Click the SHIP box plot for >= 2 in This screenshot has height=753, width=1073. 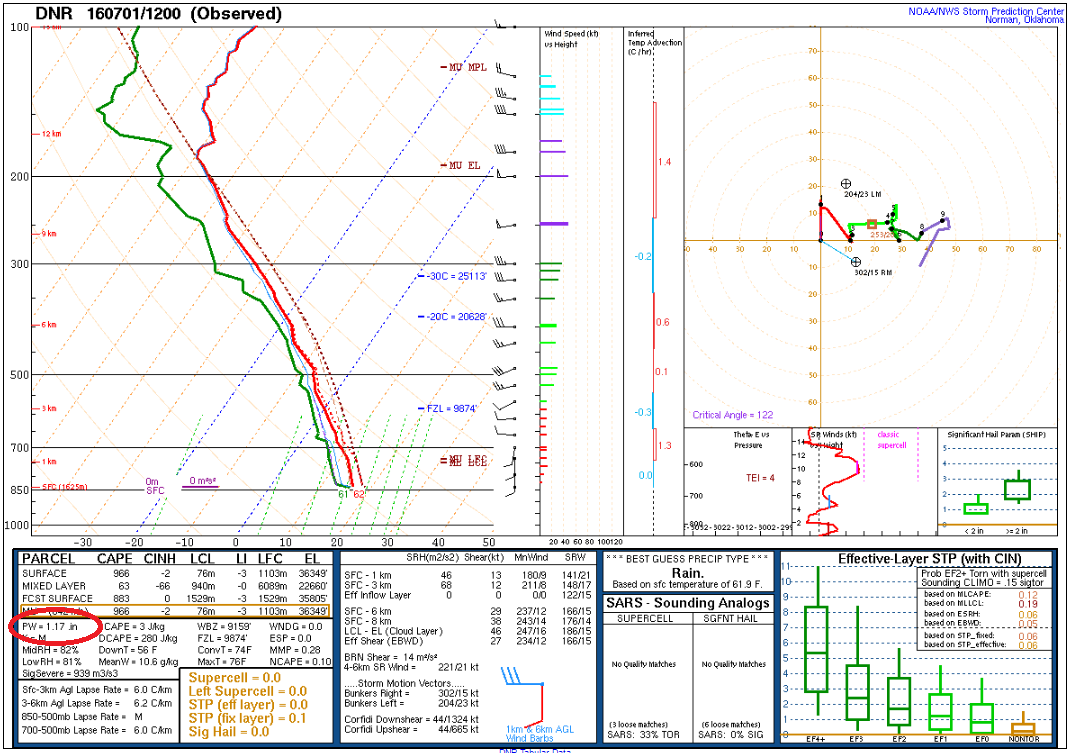tap(1017, 490)
